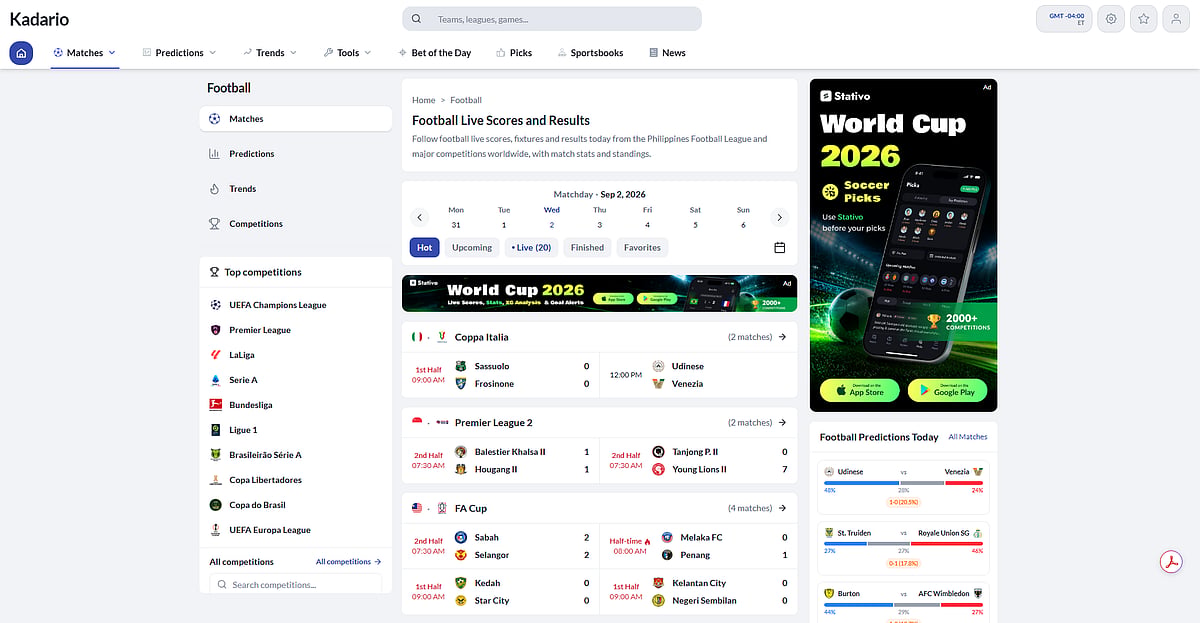
Task: Open the GMT -04:00 timezone selector
Action: [1066, 19]
